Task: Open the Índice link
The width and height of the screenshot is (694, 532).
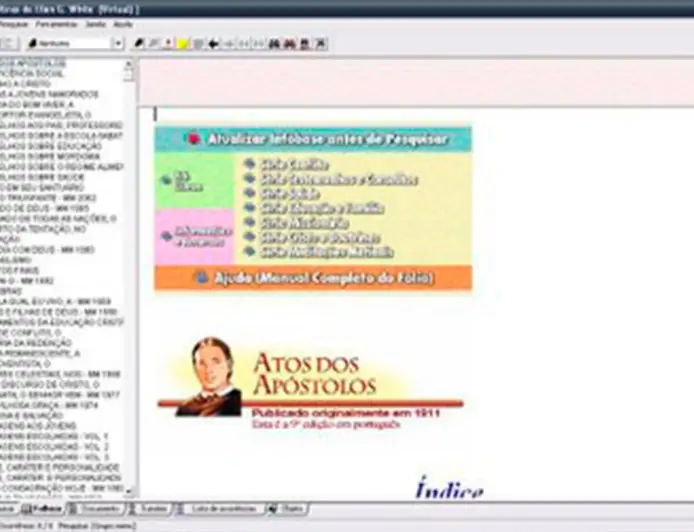Action: [449, 489]
